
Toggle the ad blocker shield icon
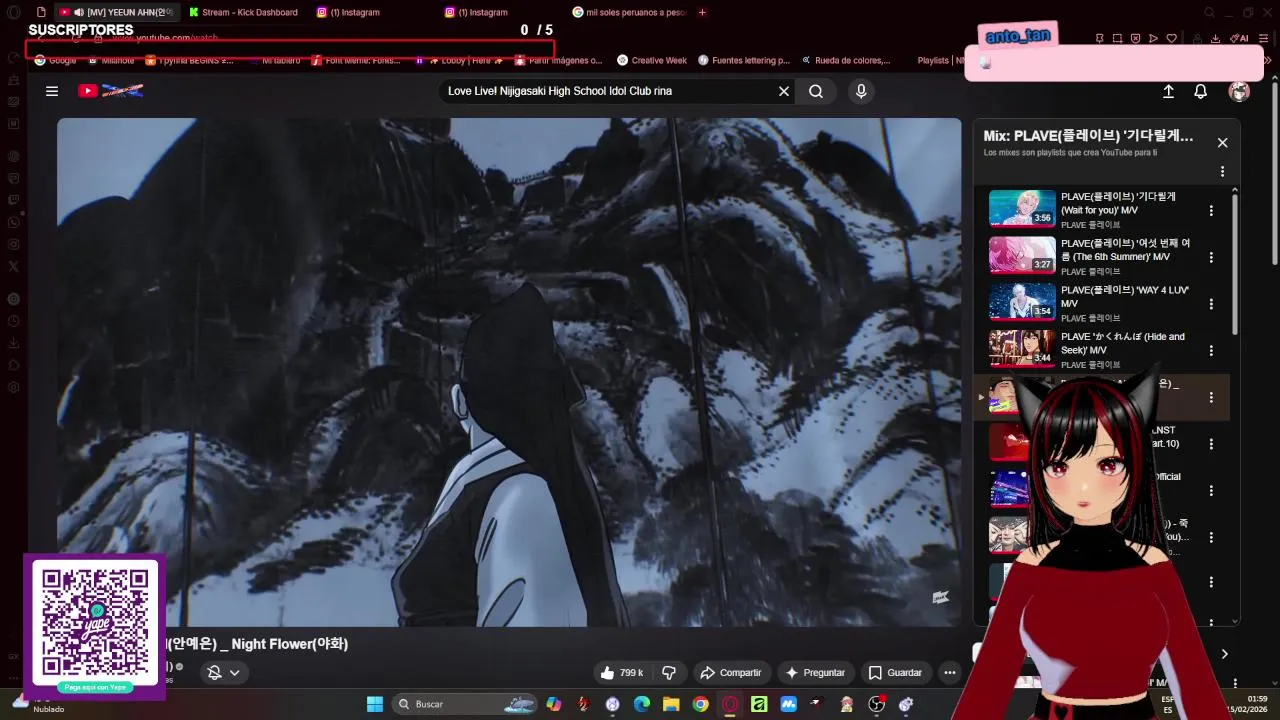[1135, 39]
